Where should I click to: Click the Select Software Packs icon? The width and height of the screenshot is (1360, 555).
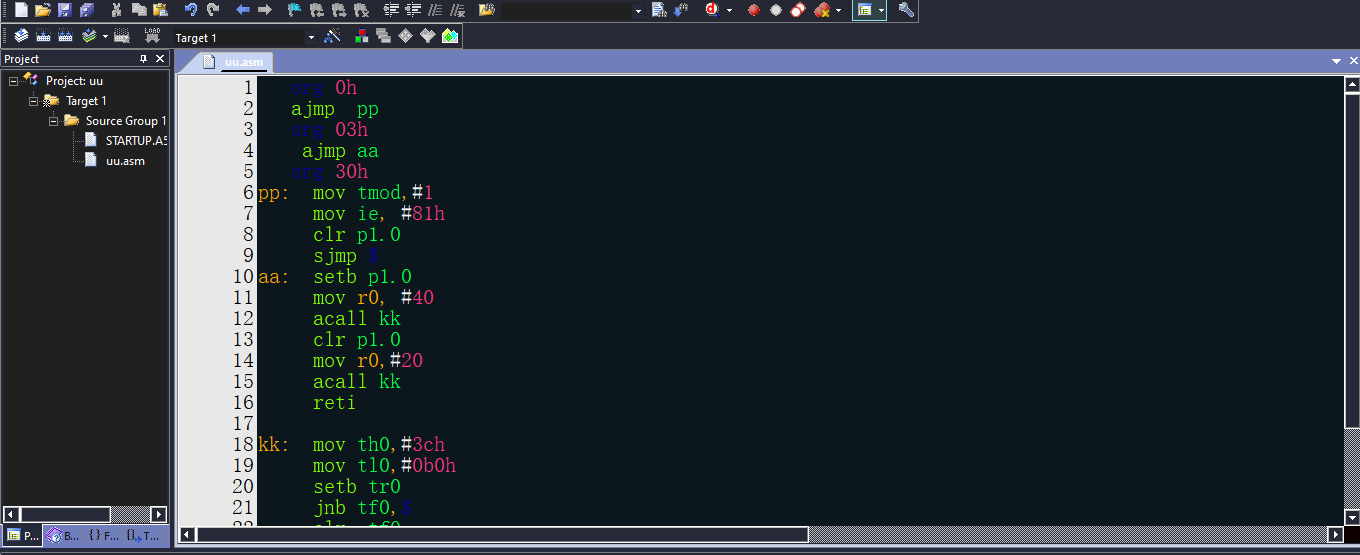pyautogui.click(x=428, y=36)
